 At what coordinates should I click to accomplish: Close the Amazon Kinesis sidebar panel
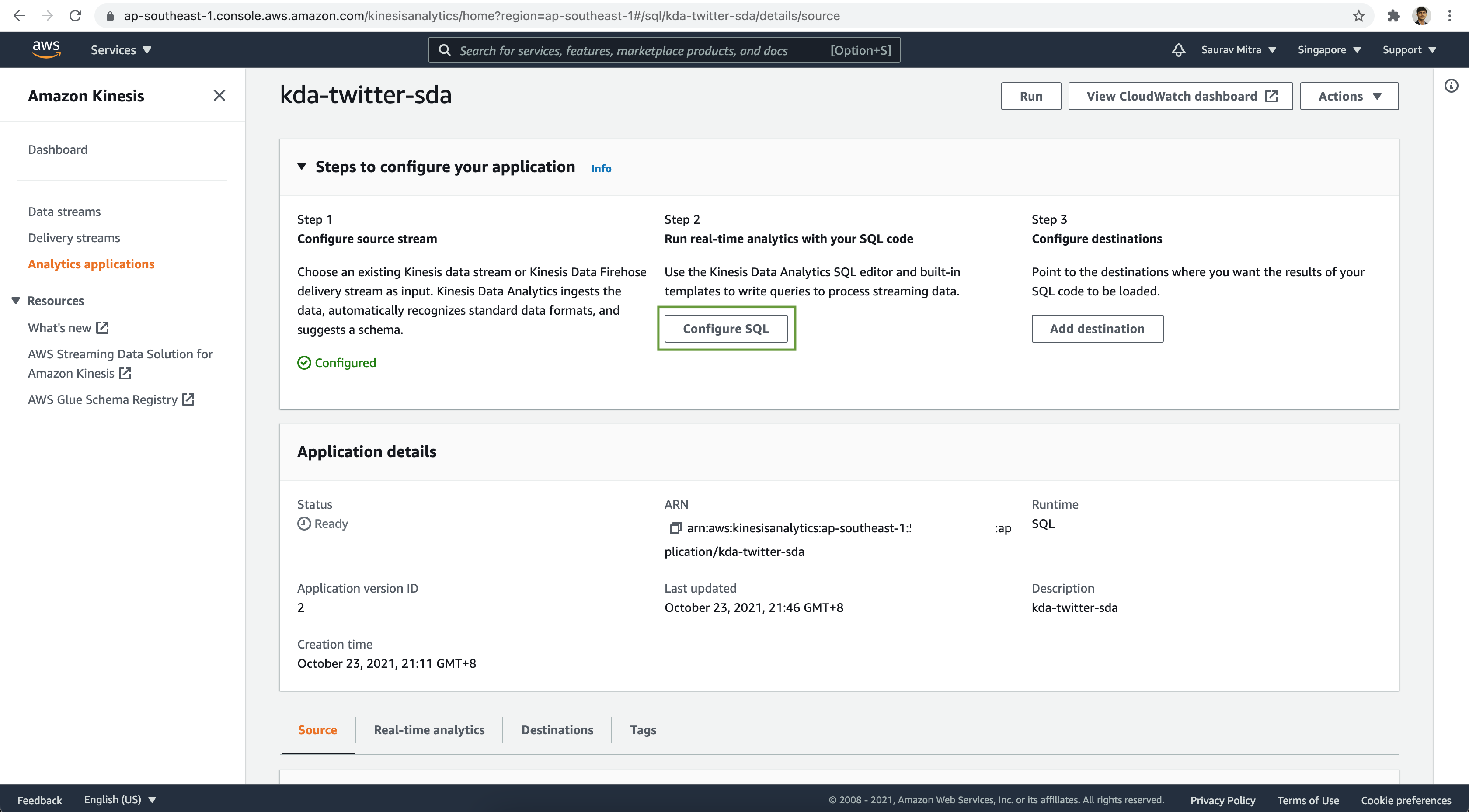pos(219,95)
